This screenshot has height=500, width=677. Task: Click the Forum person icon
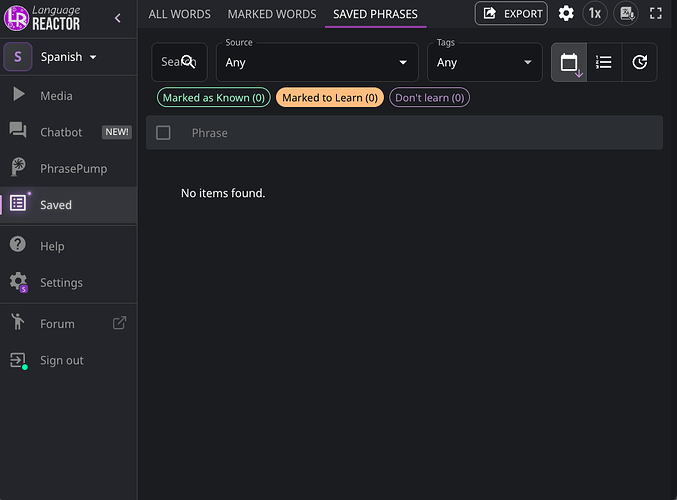pos(18,322)
